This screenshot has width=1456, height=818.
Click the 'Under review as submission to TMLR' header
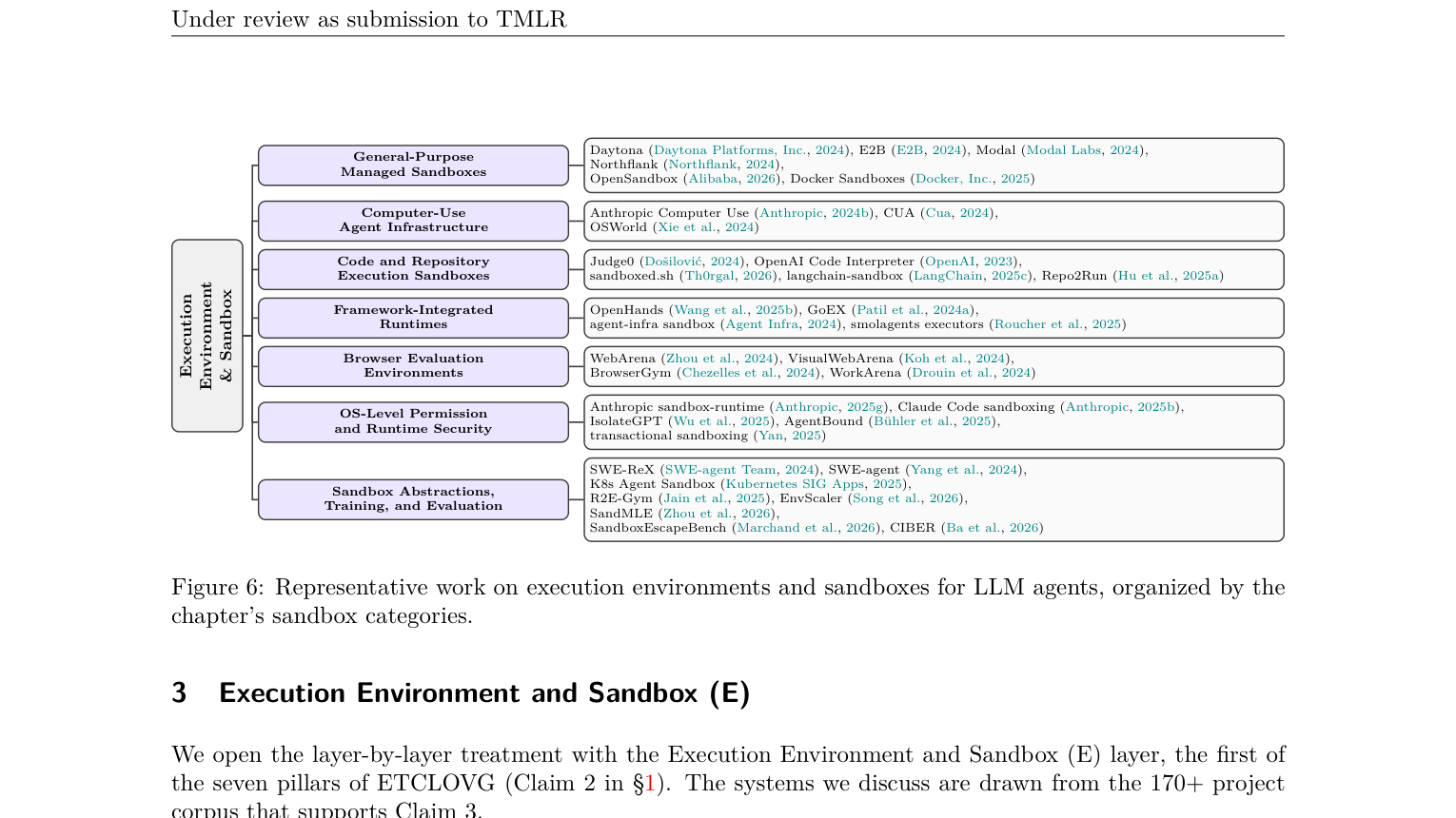(x=369, y=20)
